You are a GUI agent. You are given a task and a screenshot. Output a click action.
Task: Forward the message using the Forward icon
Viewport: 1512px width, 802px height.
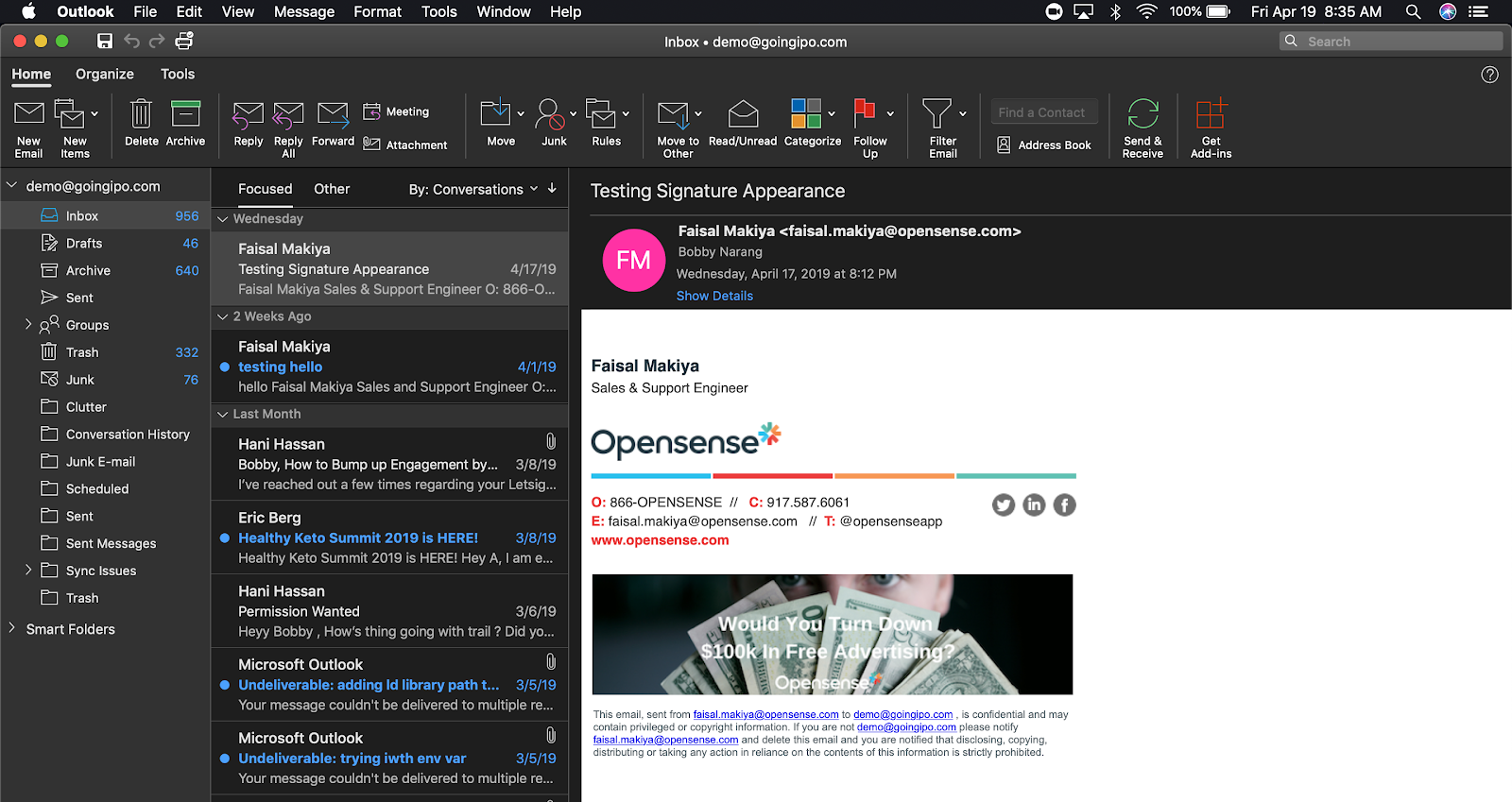(333, 115)
